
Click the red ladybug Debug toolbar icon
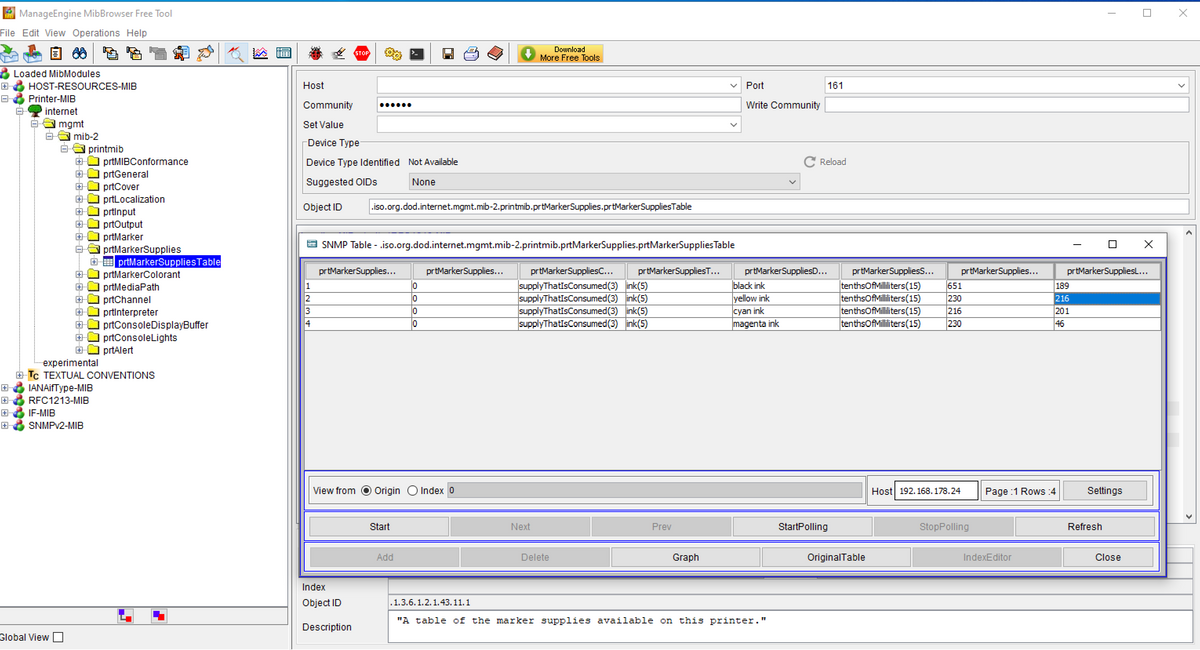[x=316, y=53]
